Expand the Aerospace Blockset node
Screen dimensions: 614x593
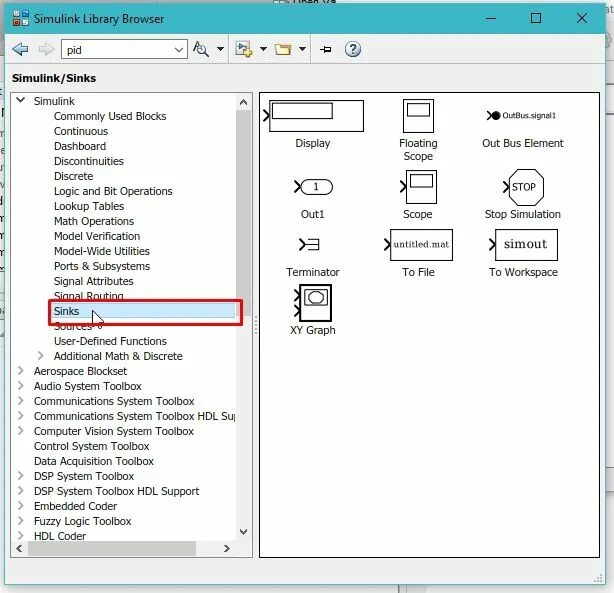[21, 371]
